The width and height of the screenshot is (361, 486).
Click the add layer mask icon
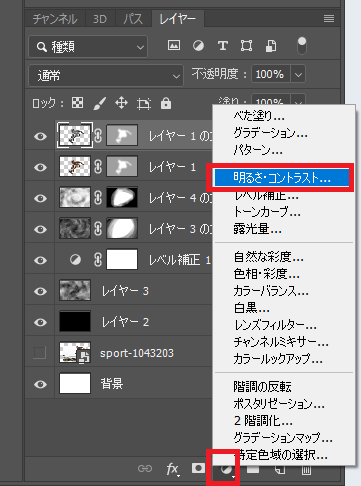[198, 468]
